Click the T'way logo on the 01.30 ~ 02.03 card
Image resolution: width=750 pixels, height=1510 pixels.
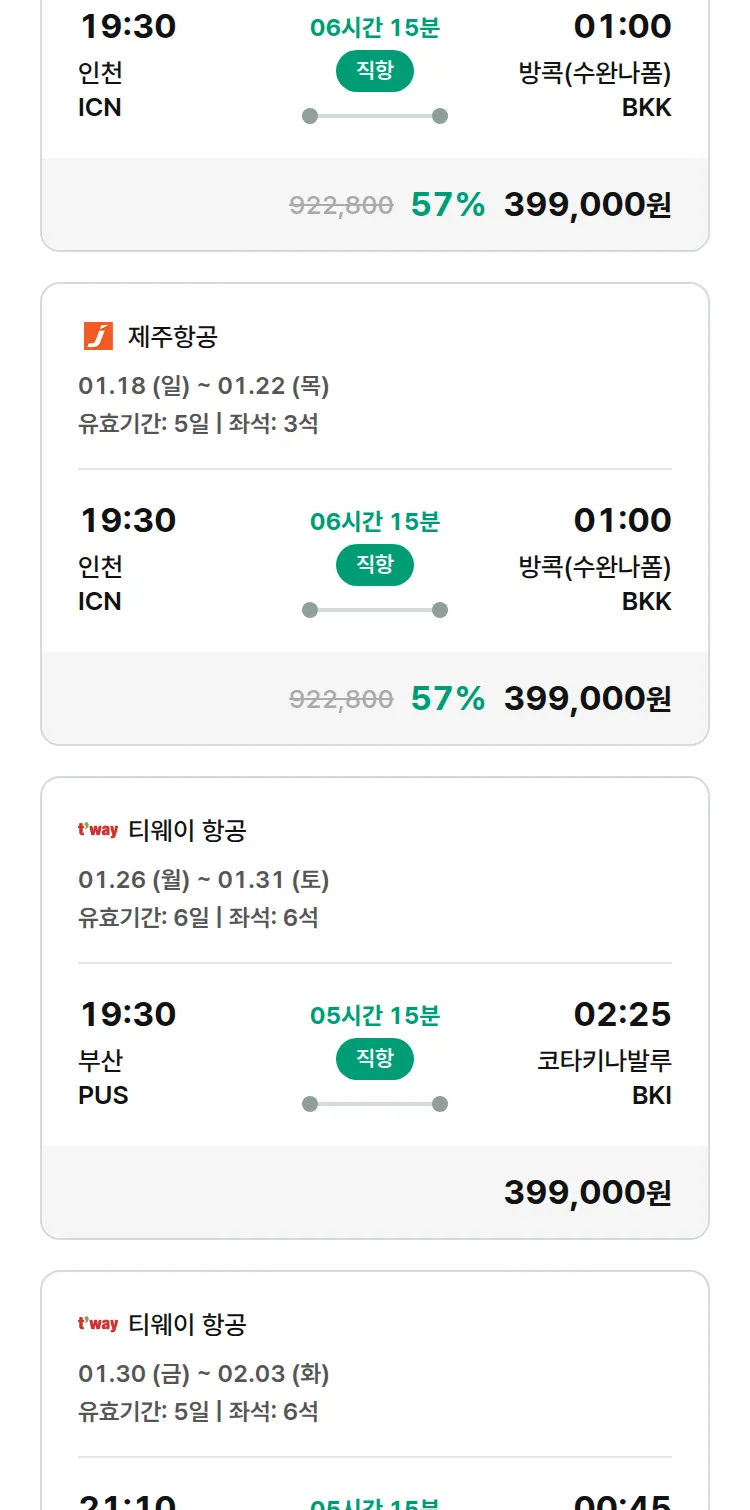(98, 1324)
